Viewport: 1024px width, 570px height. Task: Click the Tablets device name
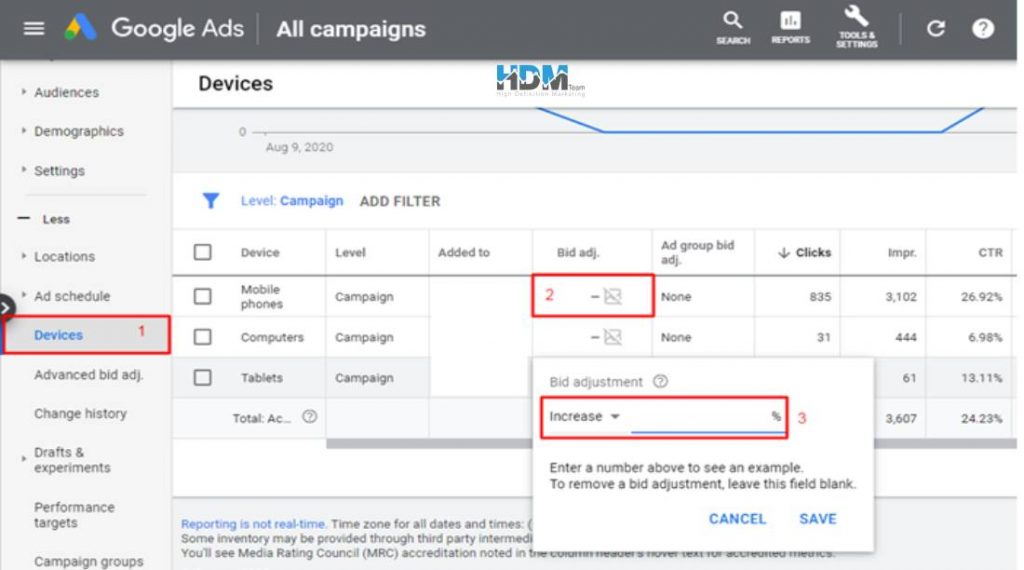tap(261, 377)
